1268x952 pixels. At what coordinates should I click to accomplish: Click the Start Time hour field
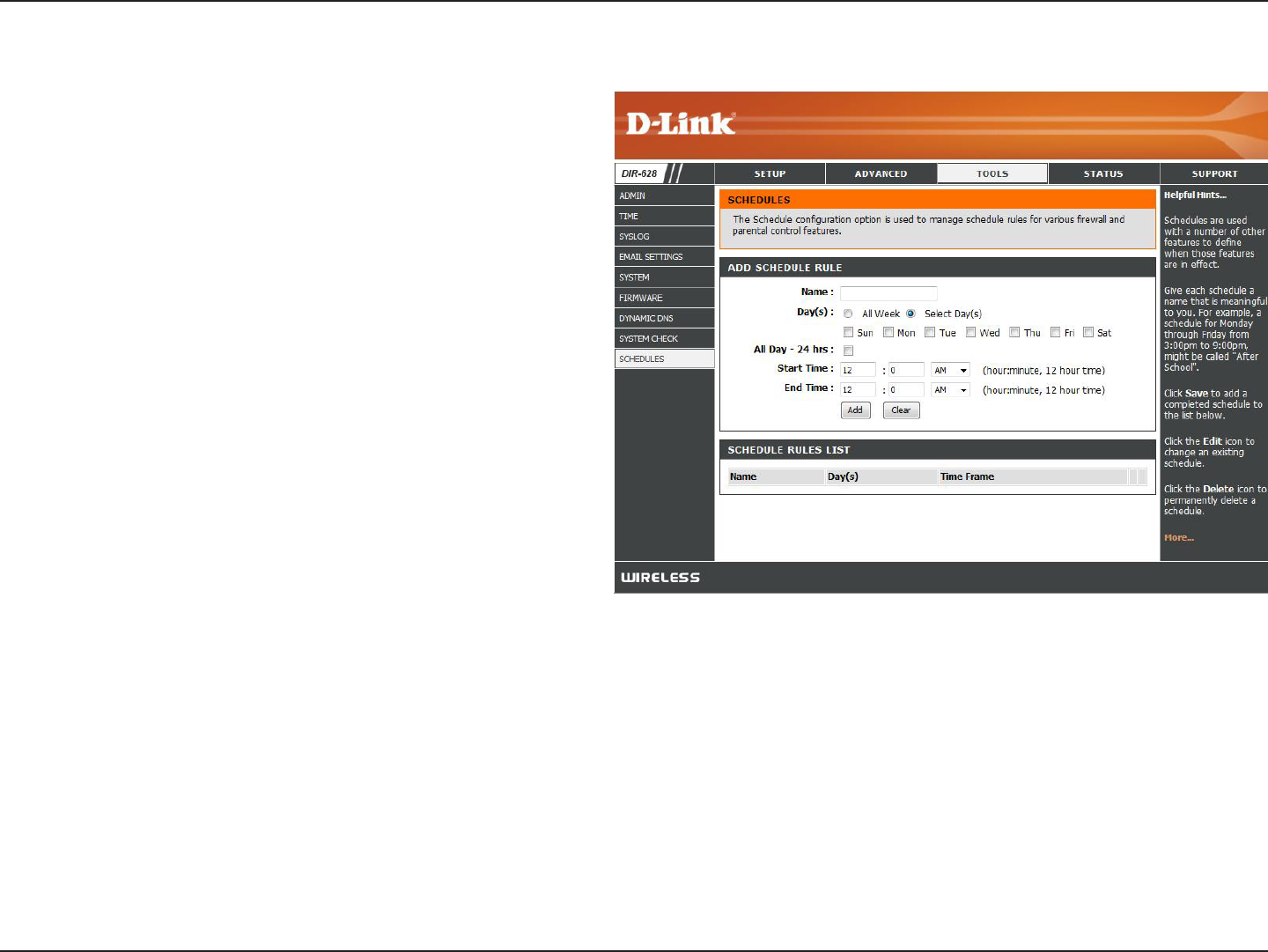pyautogui.click(x=858, y=370)
